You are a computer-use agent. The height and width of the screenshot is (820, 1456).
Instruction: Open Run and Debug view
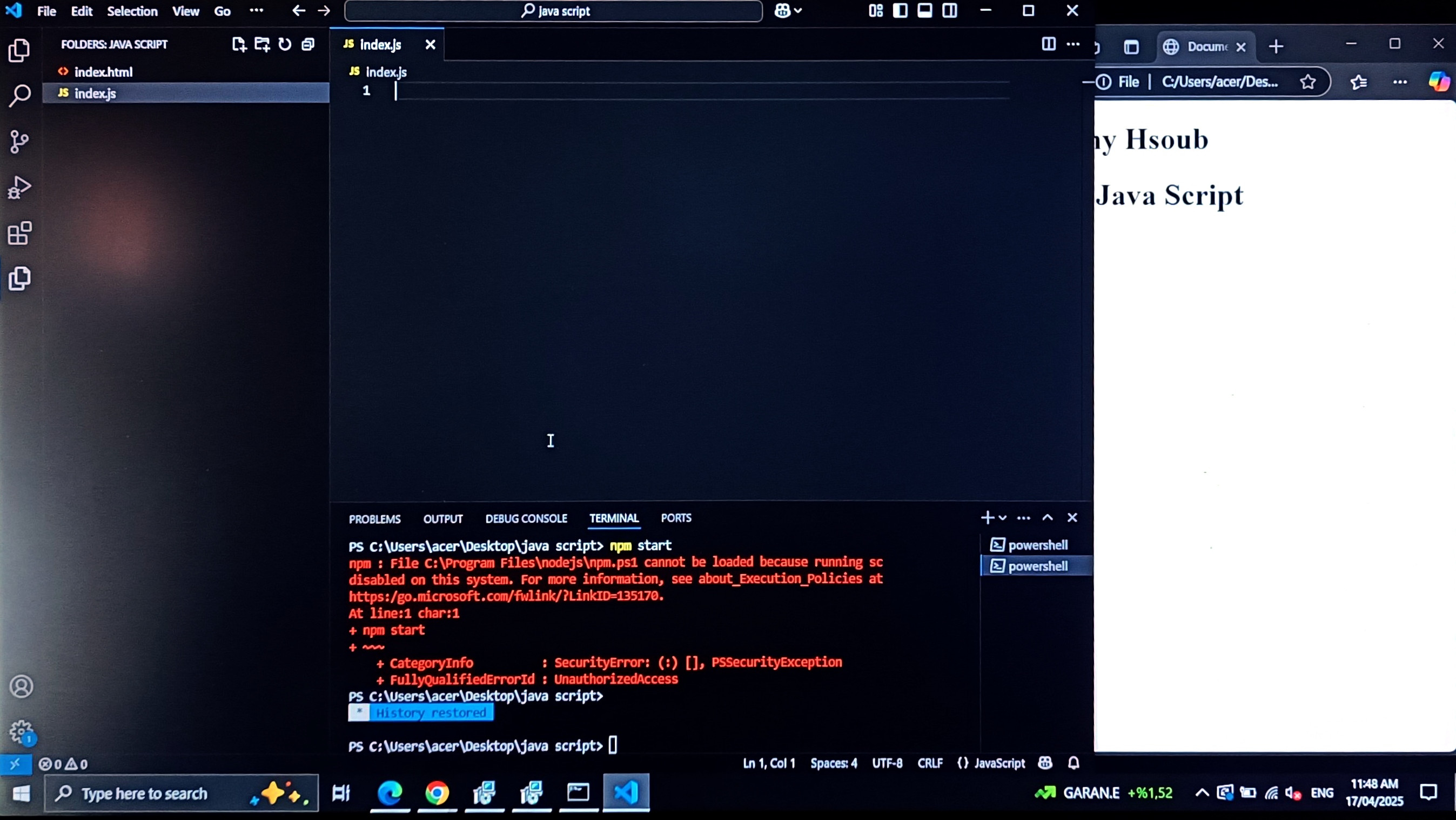tap(20, 188)
